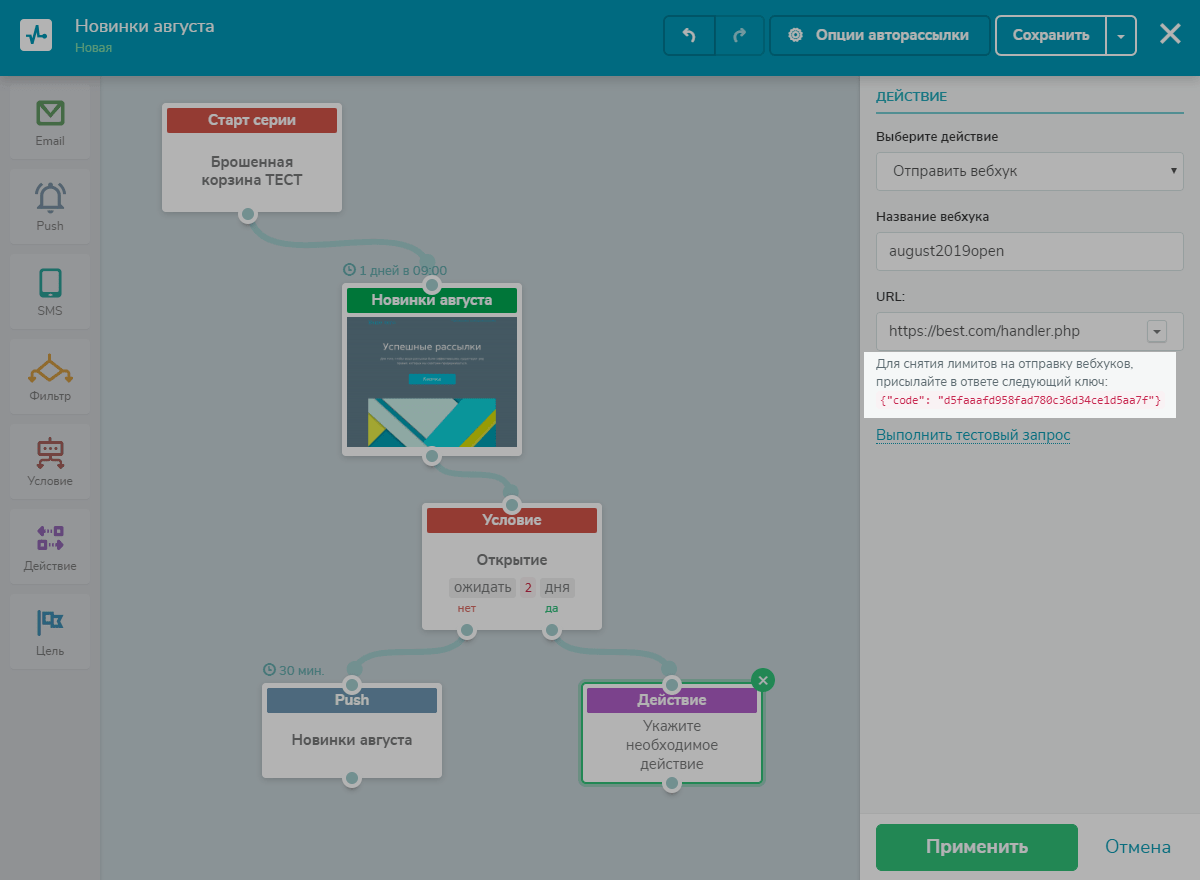Image resolution: width=1200 pixels, height=880 pixels.
Task: Open Опции авторассылки settings
Action: (879, 35)
